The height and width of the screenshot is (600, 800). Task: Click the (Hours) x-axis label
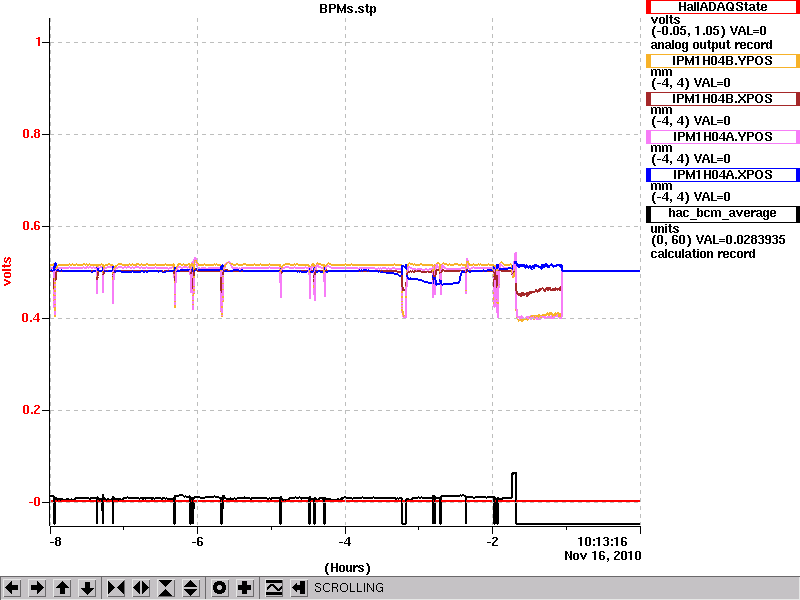(x=347, y=568)
